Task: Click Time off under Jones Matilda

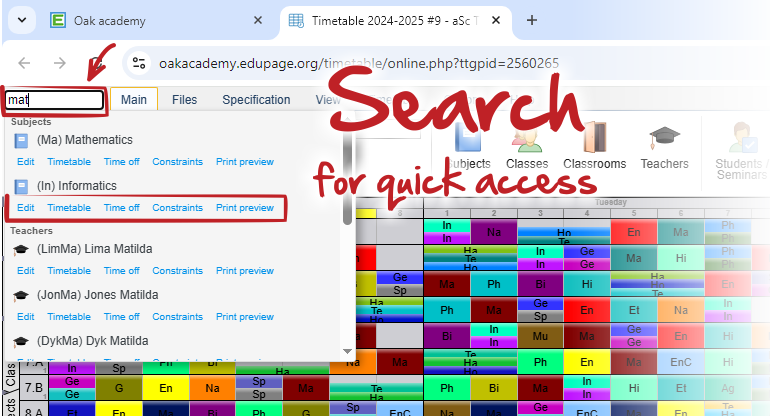Action: pos(121,317)
